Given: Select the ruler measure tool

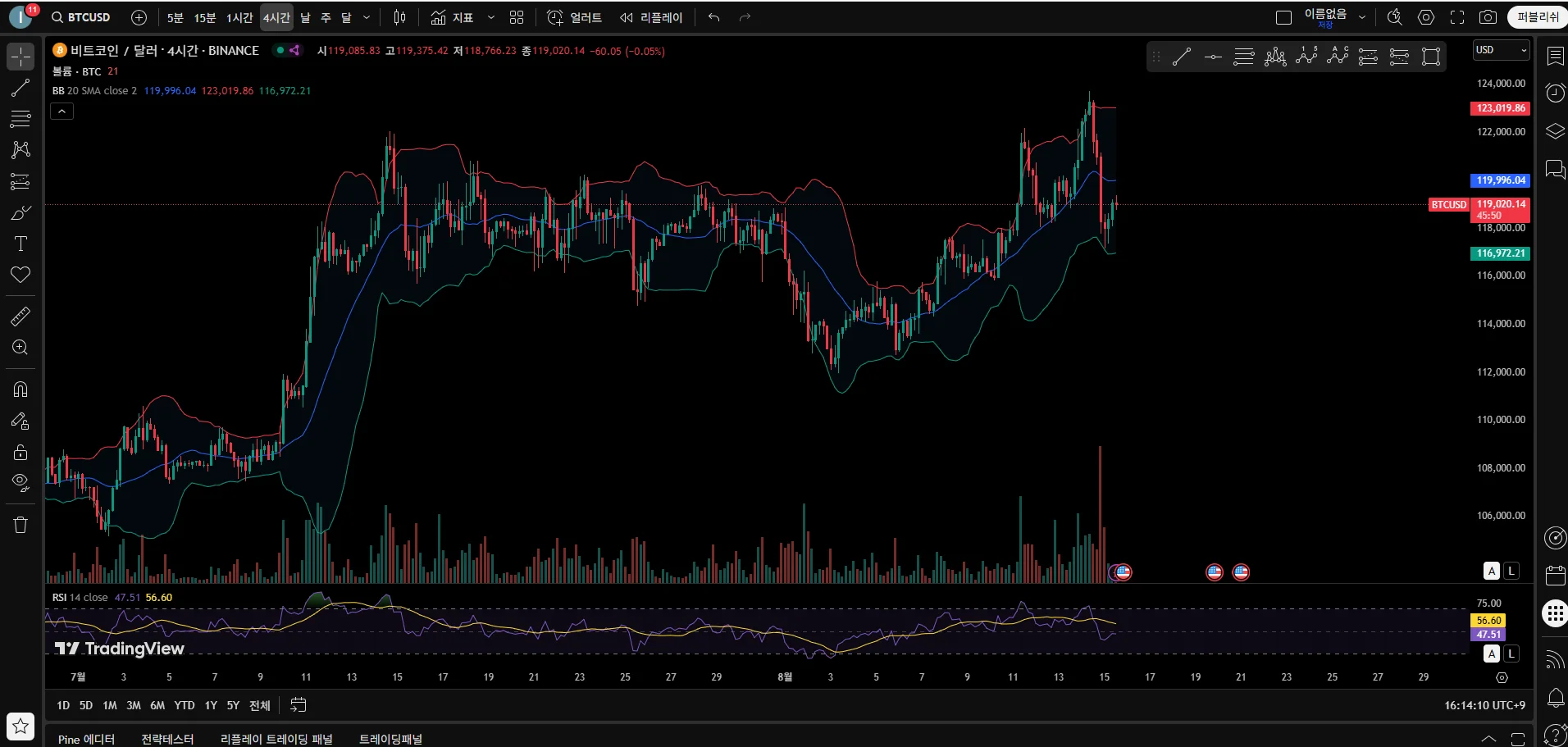Looking at the screenshot, I should (x=21, y=316).
